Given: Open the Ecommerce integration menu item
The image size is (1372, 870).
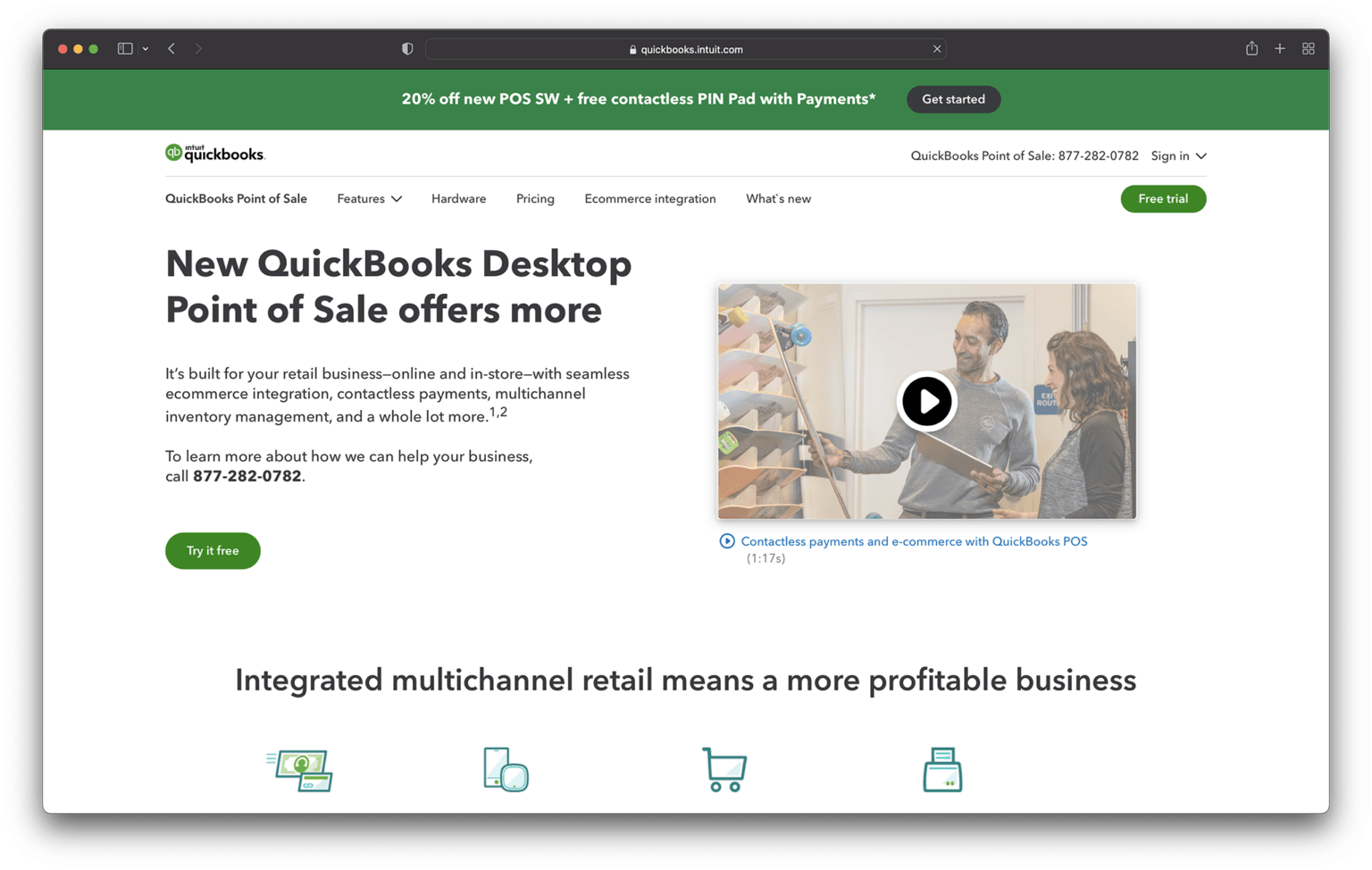Looking at the screenshot, I should coord(649,198).
